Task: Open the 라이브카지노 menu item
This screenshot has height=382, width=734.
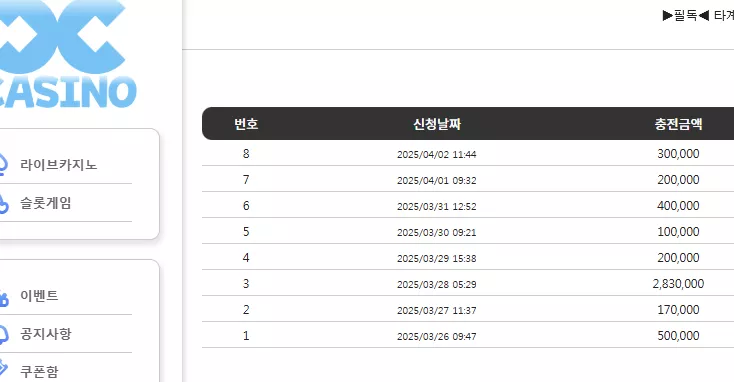Action: pyautogui.click(x=59, y=165)
